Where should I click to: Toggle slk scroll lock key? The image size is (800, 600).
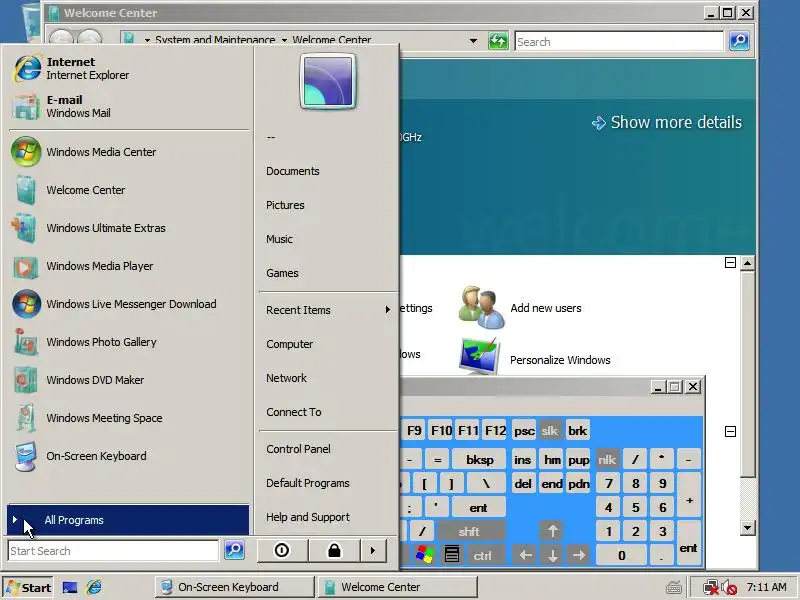(x=549, y=431)
